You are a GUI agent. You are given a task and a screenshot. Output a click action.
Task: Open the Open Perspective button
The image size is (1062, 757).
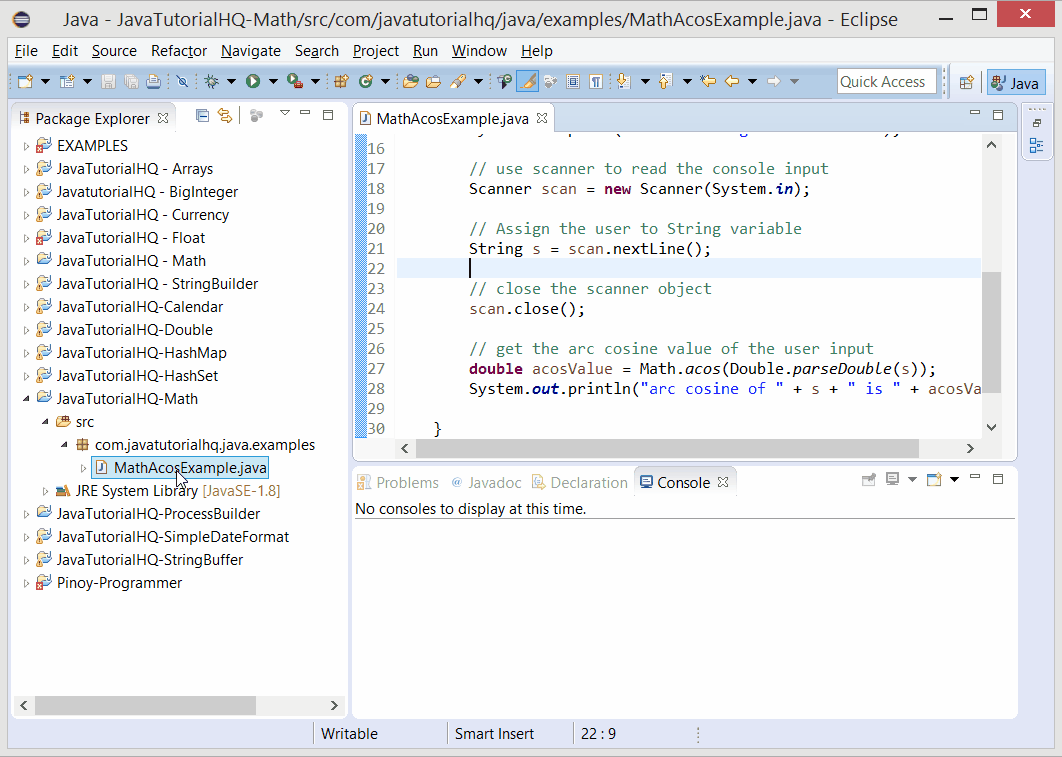966,83
